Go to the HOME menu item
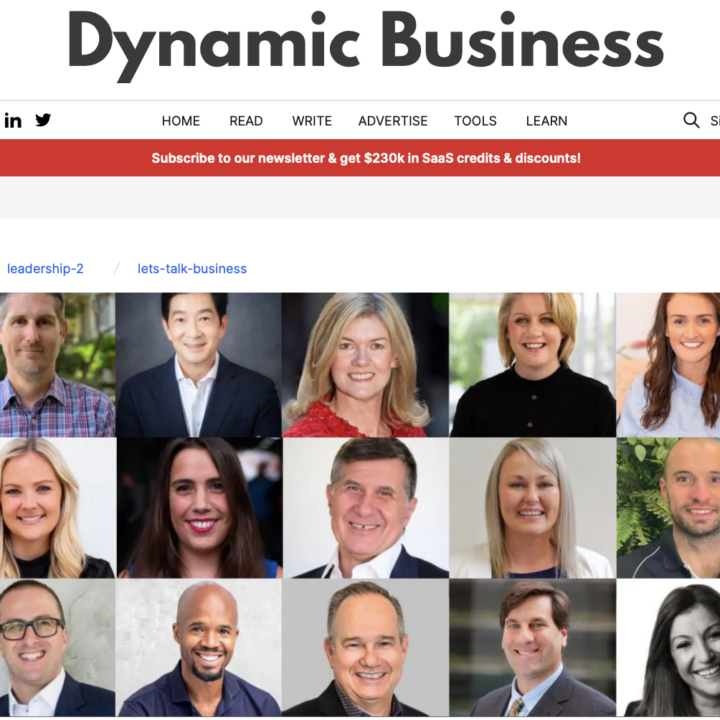This screenshot has width=720, height=720. coord(181,121)
